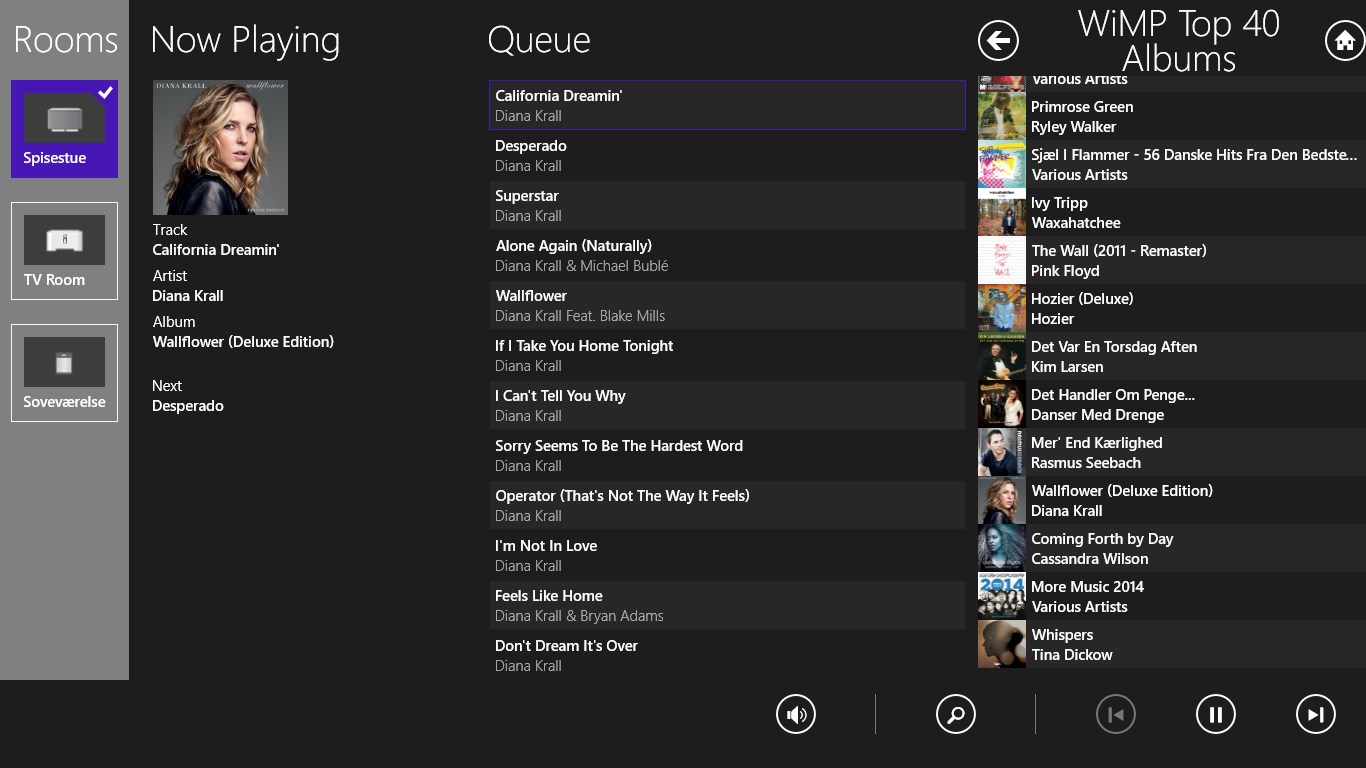Image resolution: width=1366 pixels, height=768 pixels.
Task: Play Alone Again (Naturally) from queue
Action: pyautogui.click(x=727, y=255)
